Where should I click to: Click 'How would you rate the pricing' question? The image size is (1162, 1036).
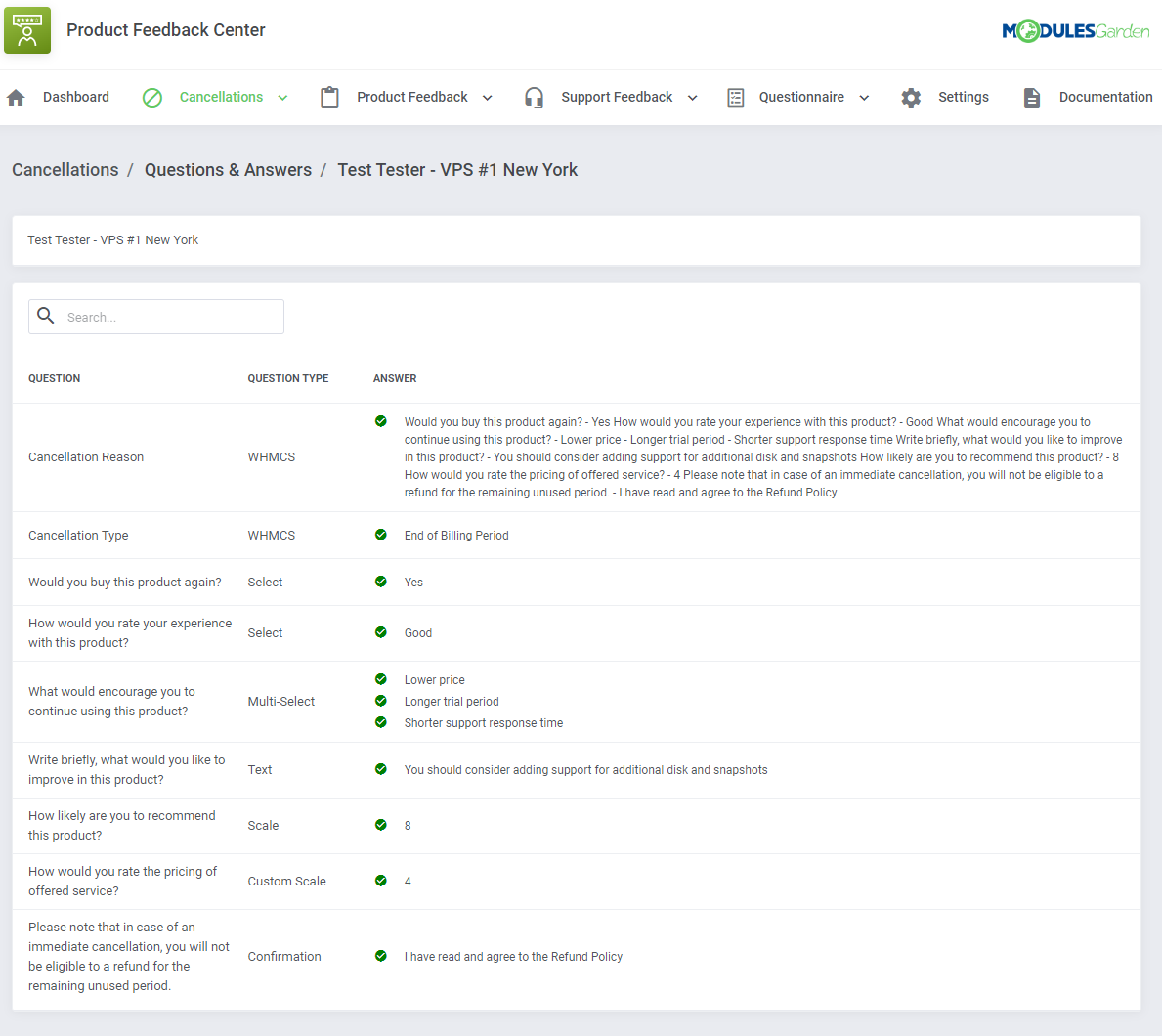[122, 882]
